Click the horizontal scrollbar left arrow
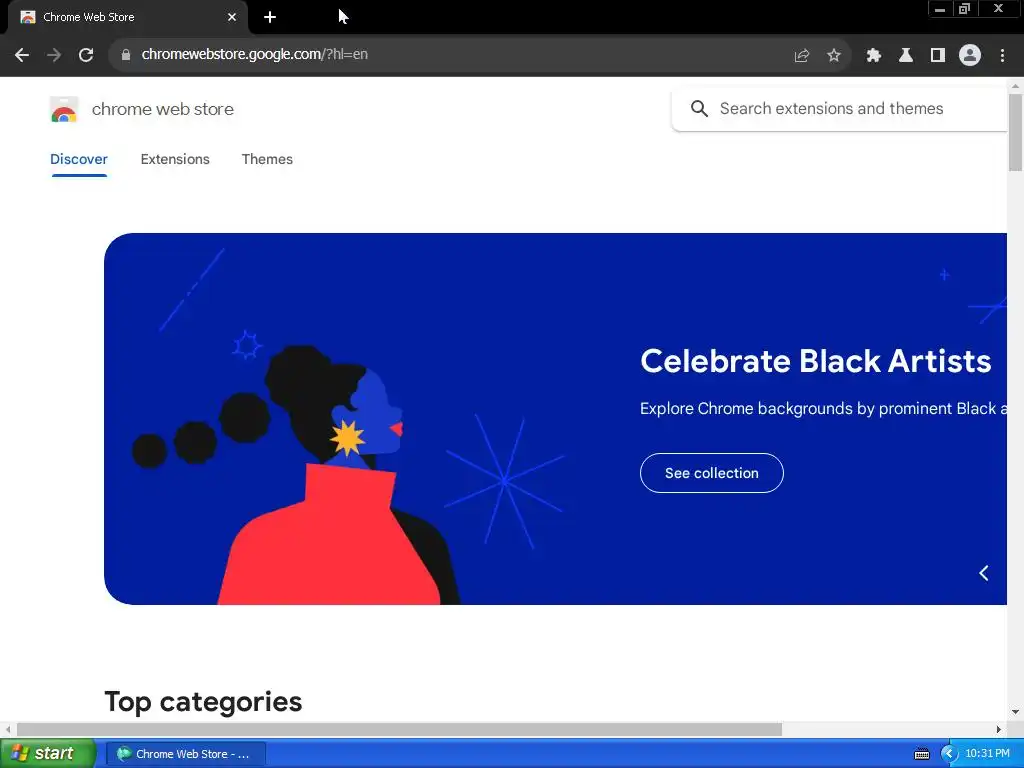This screenshot has width=1024, height=768. point(7,729)
